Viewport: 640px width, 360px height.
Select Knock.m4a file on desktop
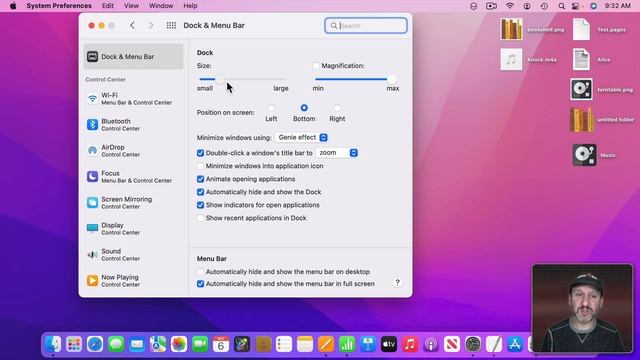tap(529, 60)
